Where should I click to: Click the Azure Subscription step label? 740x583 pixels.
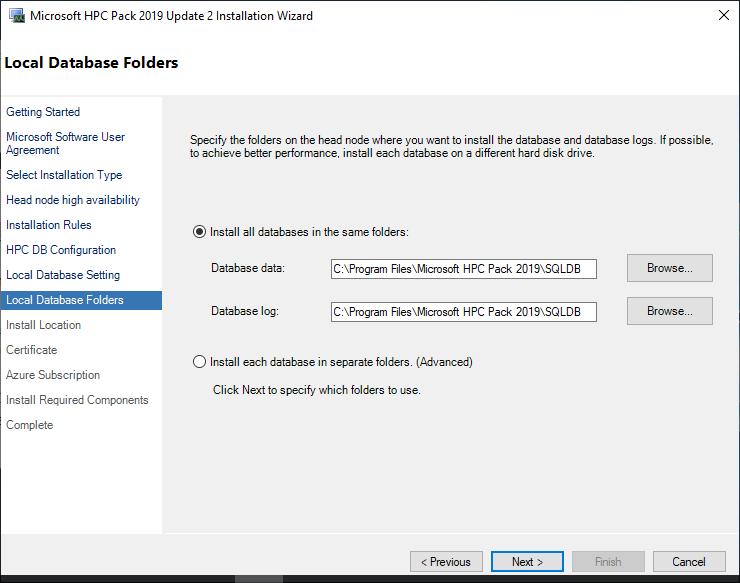(x=53, y=375)
